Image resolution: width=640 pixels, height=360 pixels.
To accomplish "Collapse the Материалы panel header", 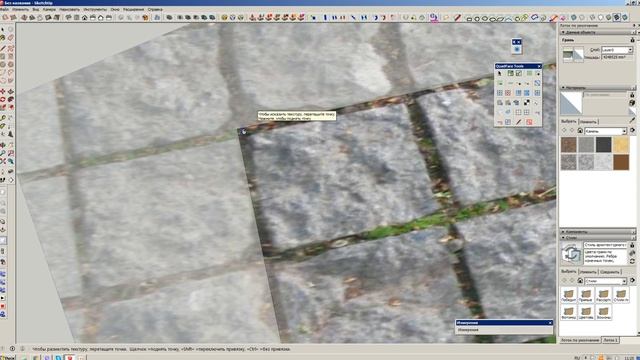I will (x=598, y=88).
